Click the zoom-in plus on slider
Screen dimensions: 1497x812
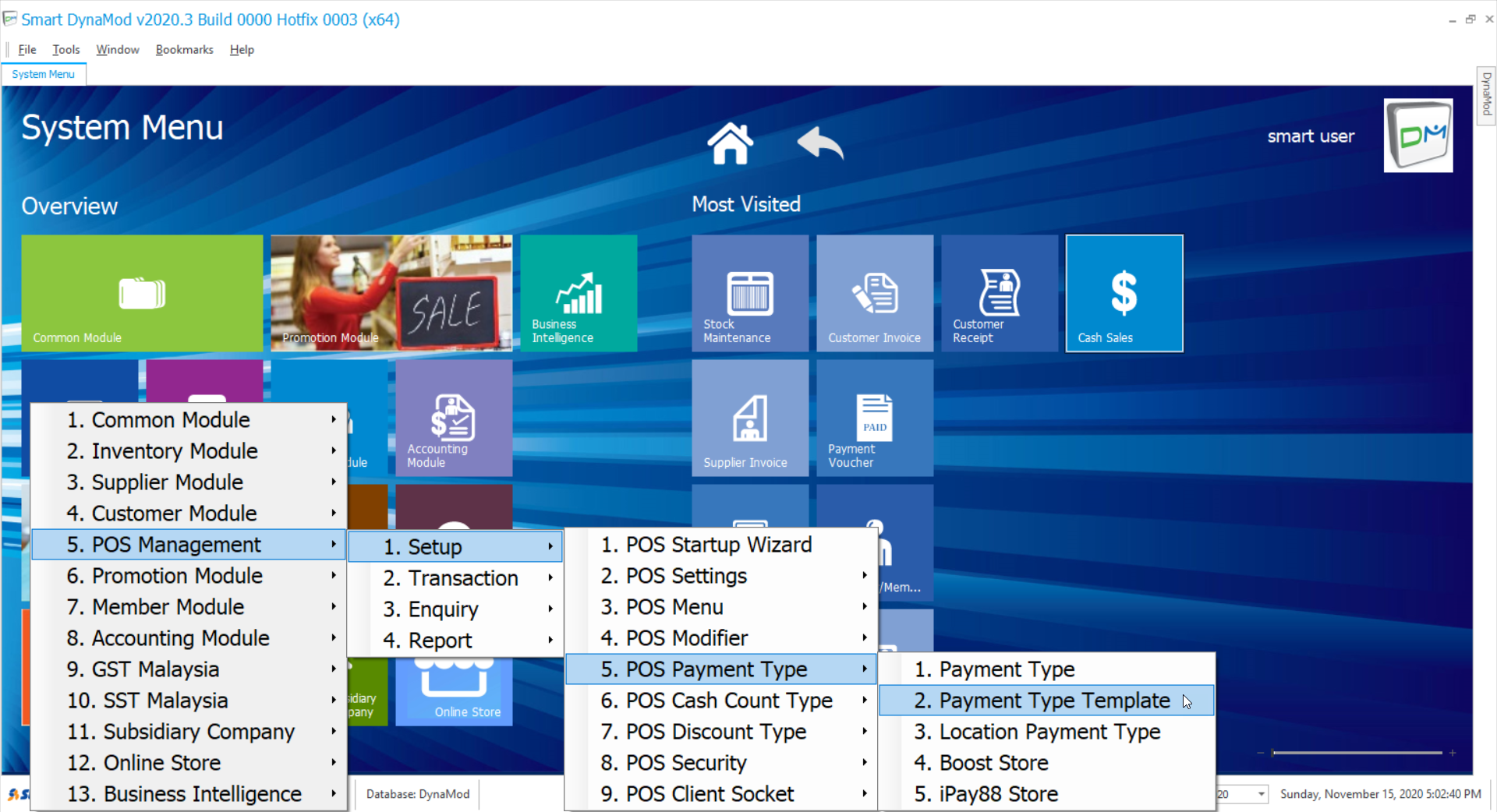[x=1453, y=753]
